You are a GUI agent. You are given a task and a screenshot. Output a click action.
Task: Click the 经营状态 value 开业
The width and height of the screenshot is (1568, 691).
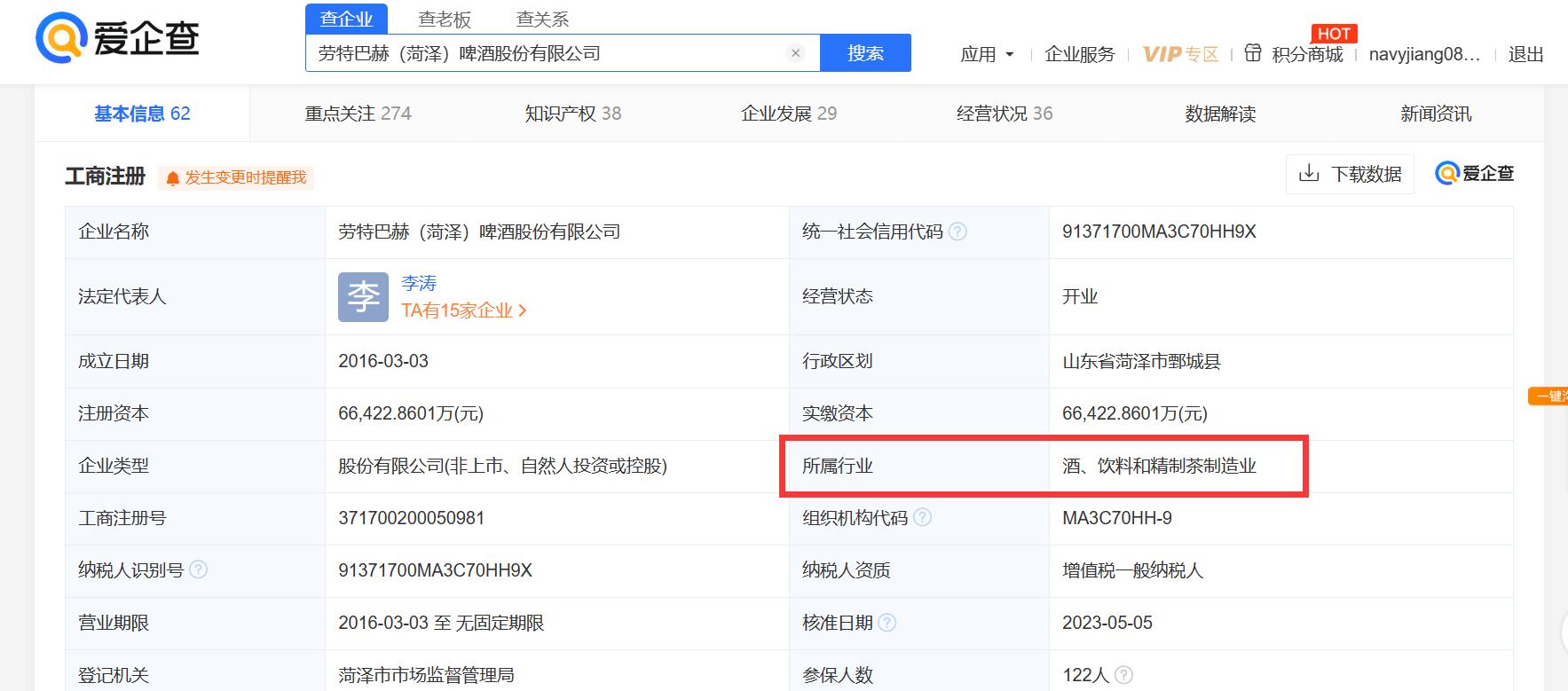pyautogui.click(x=1080, y=296)
